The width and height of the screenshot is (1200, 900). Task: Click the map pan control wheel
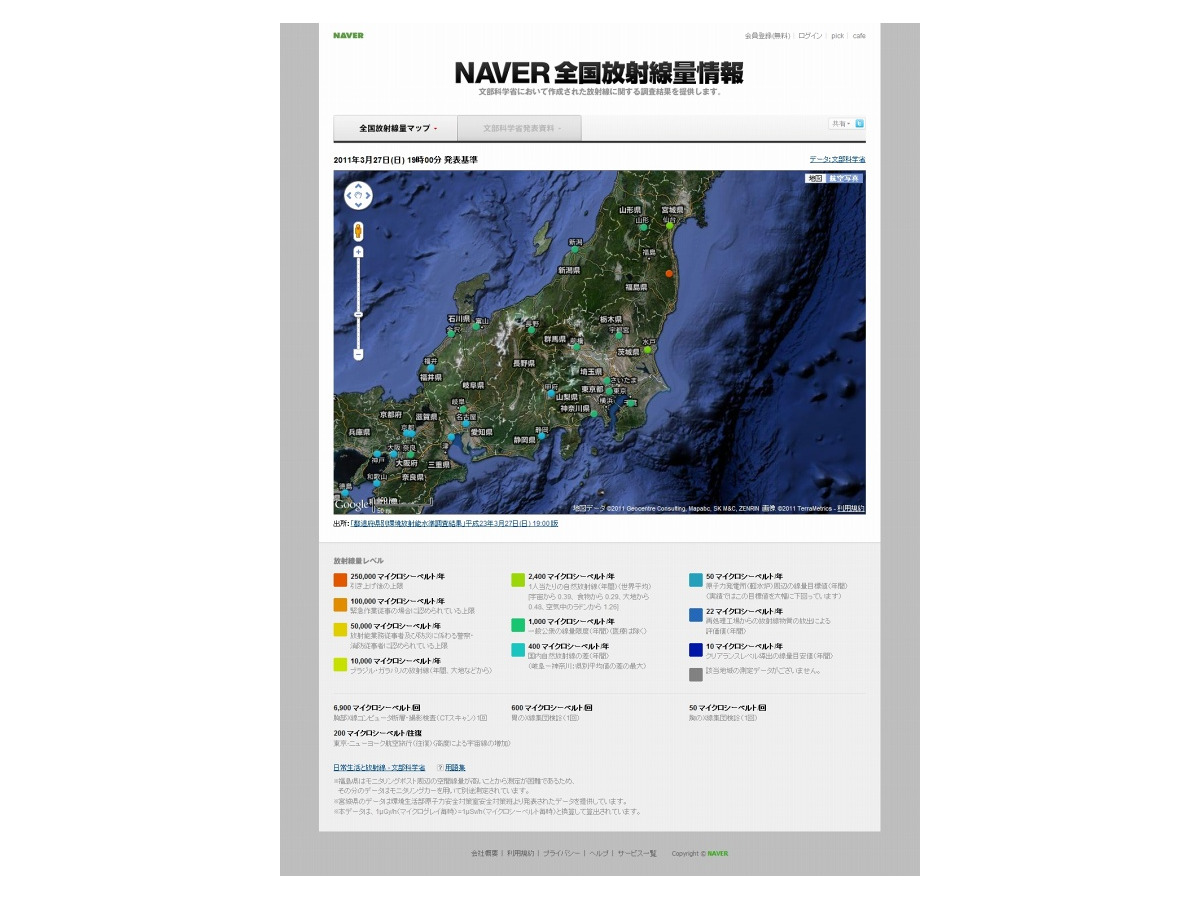tap(358, 195)
